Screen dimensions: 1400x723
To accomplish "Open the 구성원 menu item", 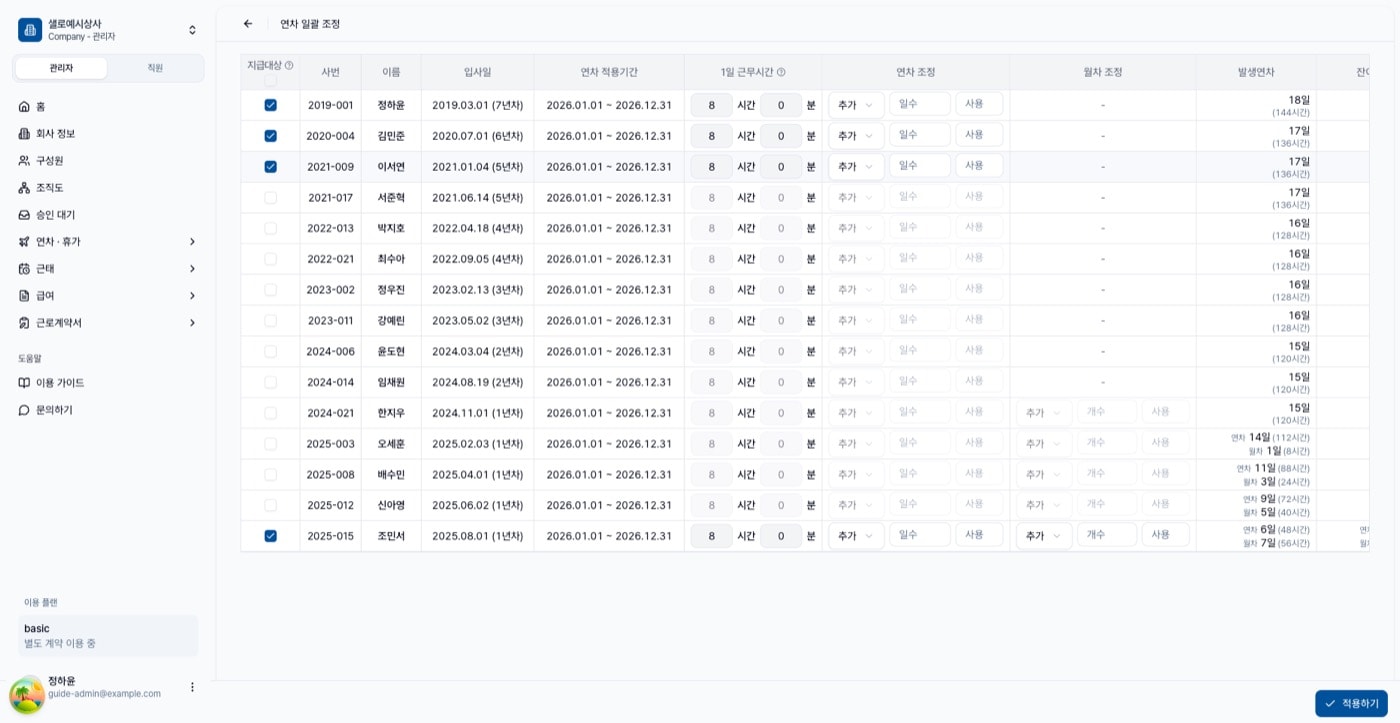I will [x=108, y=160].
